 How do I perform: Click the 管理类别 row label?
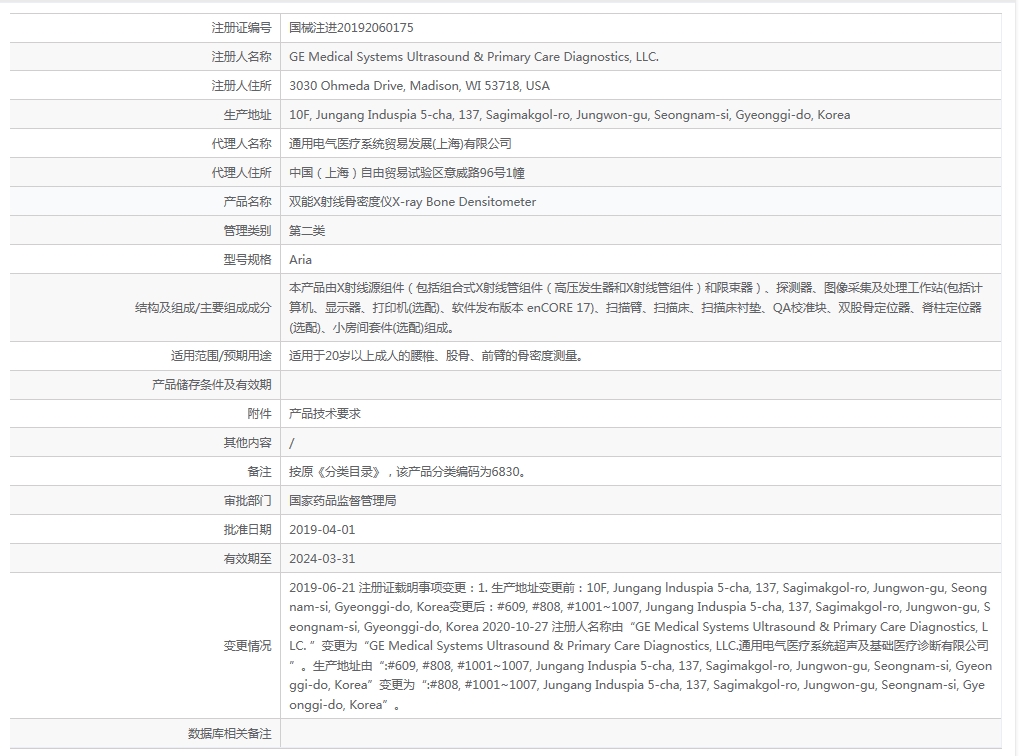(x=247, y=231)
